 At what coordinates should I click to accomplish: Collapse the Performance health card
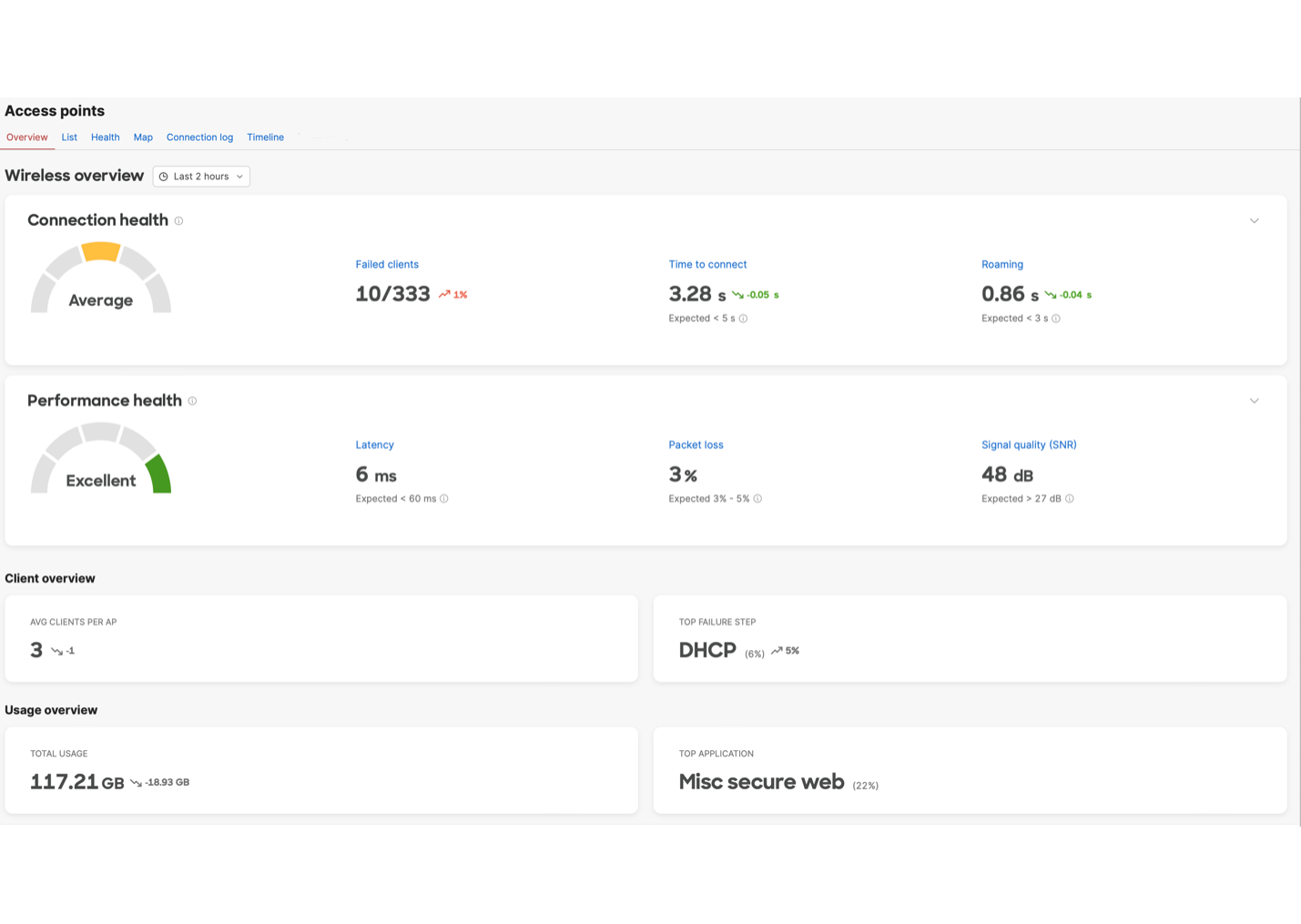coord(1254,401)
